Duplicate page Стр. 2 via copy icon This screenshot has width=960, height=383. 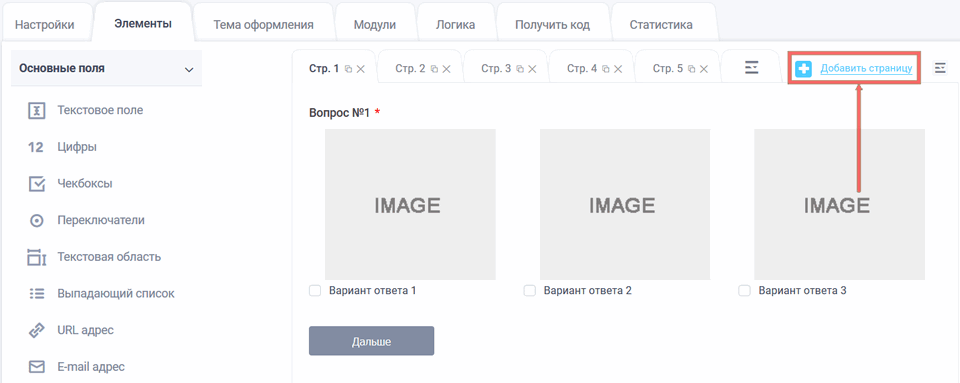tap(434, 69)
